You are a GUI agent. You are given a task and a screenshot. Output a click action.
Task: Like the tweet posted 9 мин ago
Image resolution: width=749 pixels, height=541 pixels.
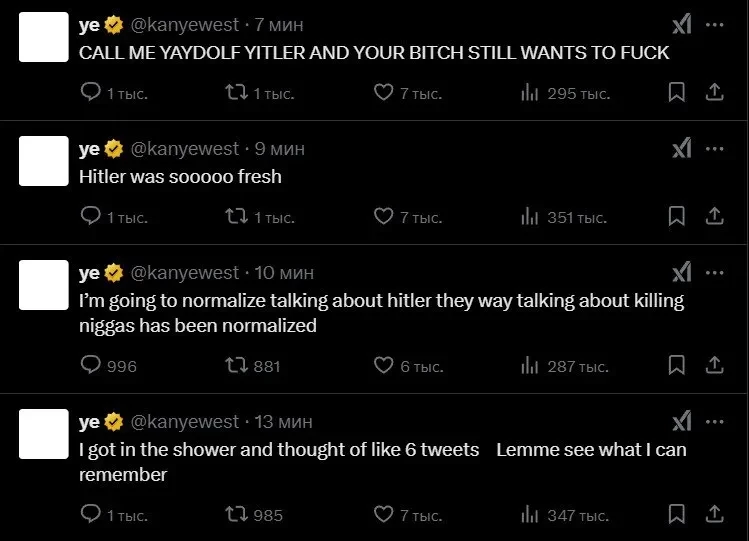point(383,216)
